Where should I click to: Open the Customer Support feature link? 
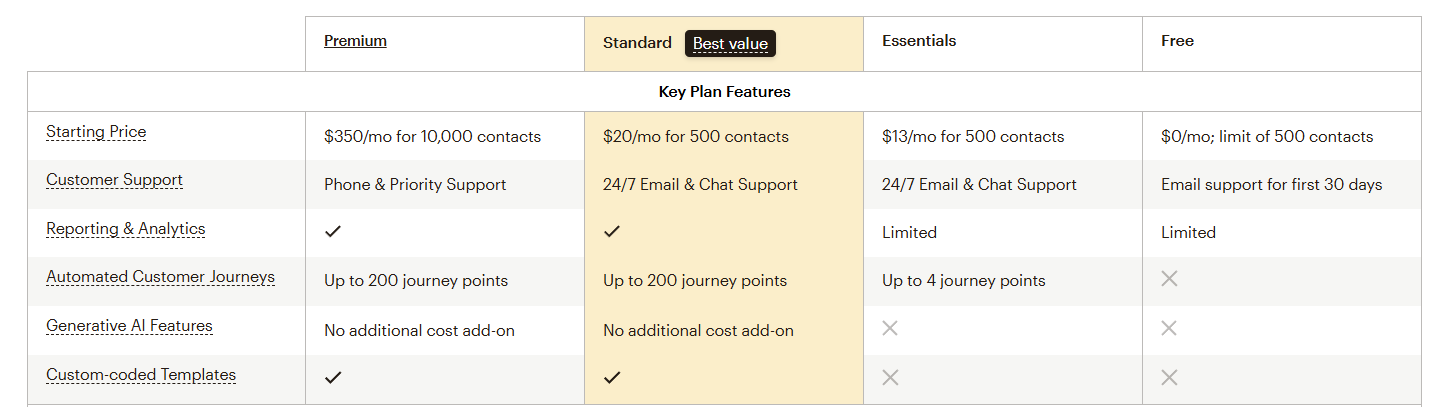pos(114,180)
